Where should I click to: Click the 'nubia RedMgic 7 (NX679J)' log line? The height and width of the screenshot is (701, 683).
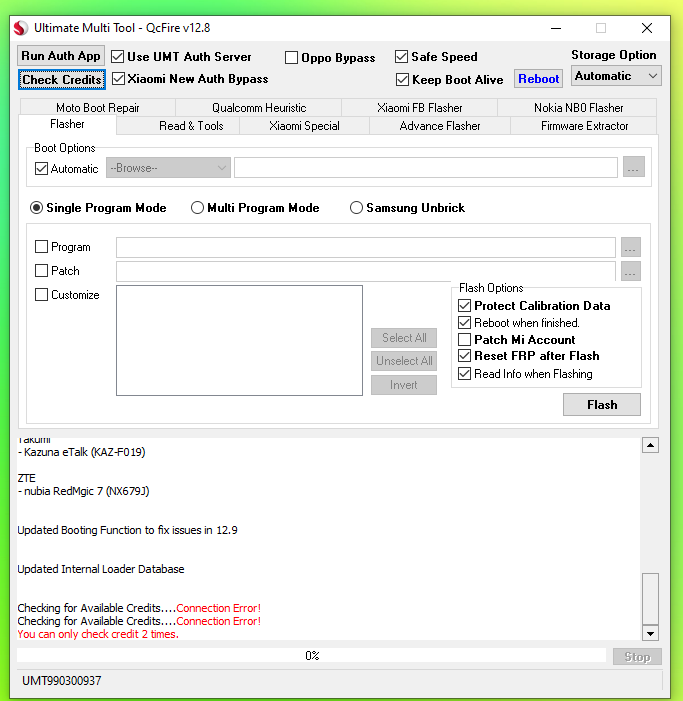(x=84, y=491)
